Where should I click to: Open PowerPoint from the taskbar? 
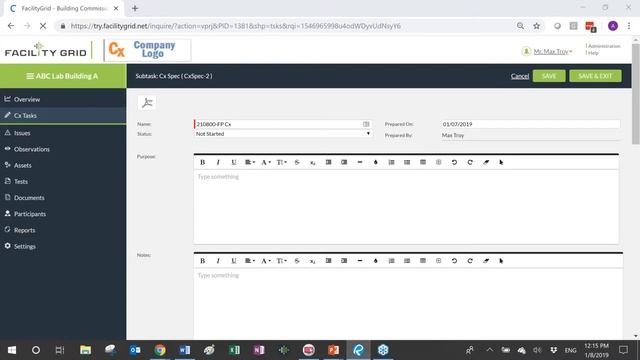[x=333, y=350]
